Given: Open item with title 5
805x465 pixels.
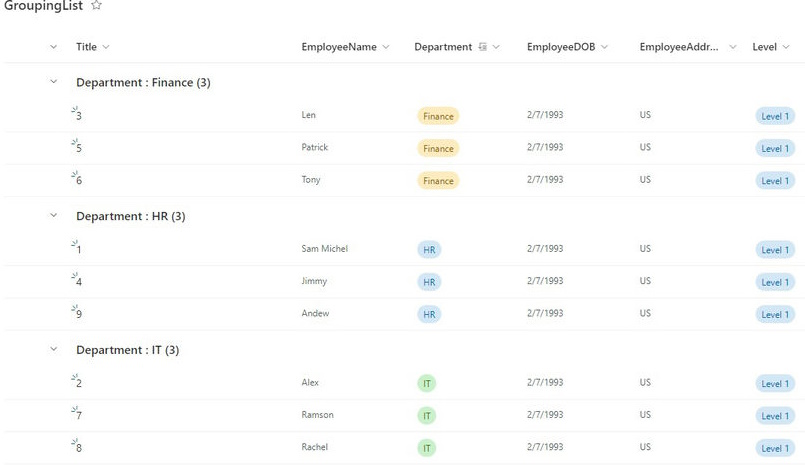Looking at the screenshot, I should (x=79, y=148).
